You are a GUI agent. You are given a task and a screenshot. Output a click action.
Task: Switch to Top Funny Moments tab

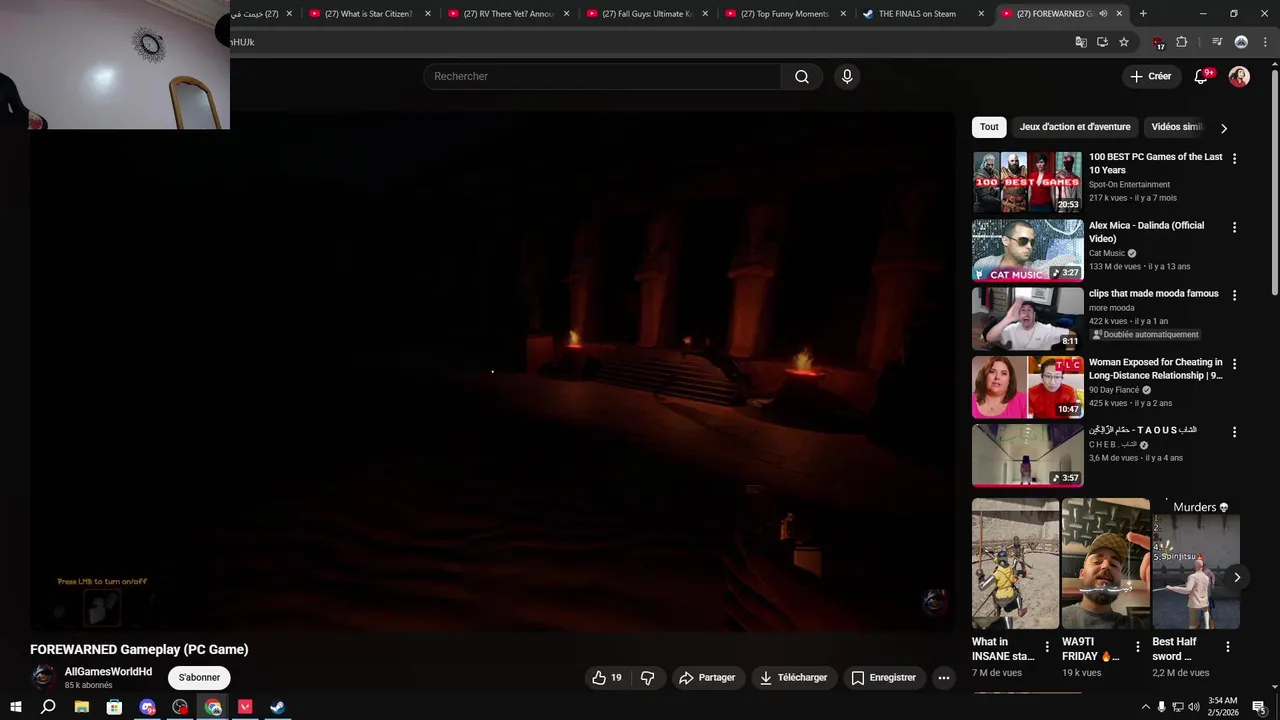click(784, 14)
